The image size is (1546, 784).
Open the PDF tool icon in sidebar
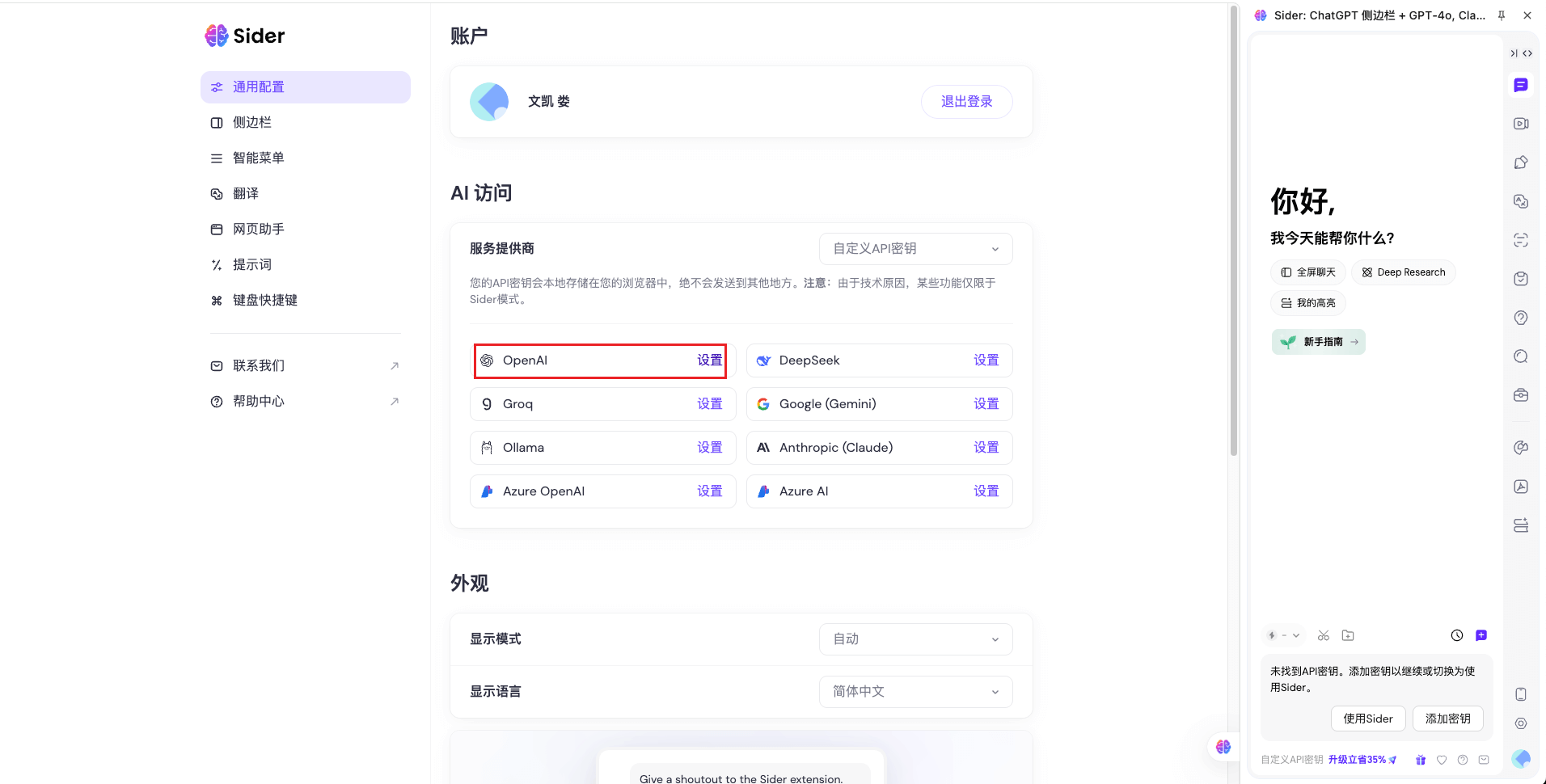(x=1522, y=486)
